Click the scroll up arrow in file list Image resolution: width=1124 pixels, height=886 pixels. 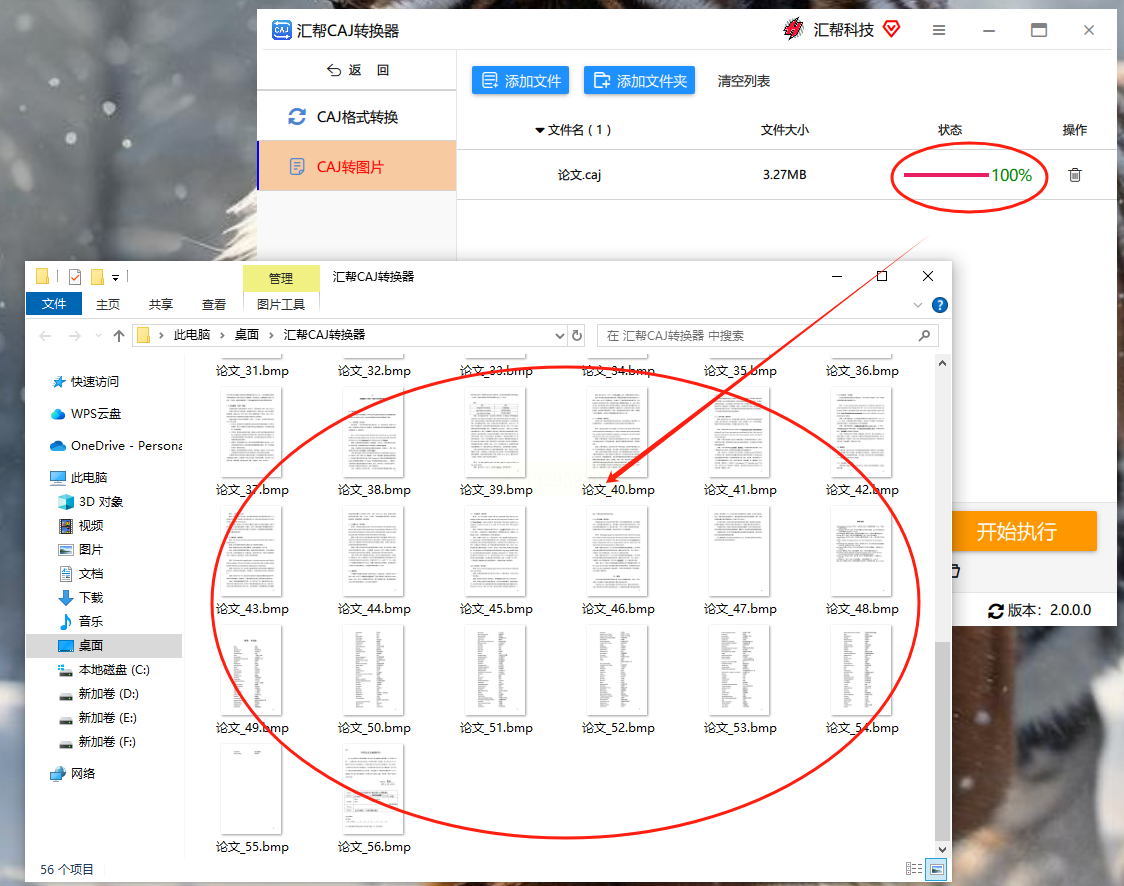tap(943, 363)
